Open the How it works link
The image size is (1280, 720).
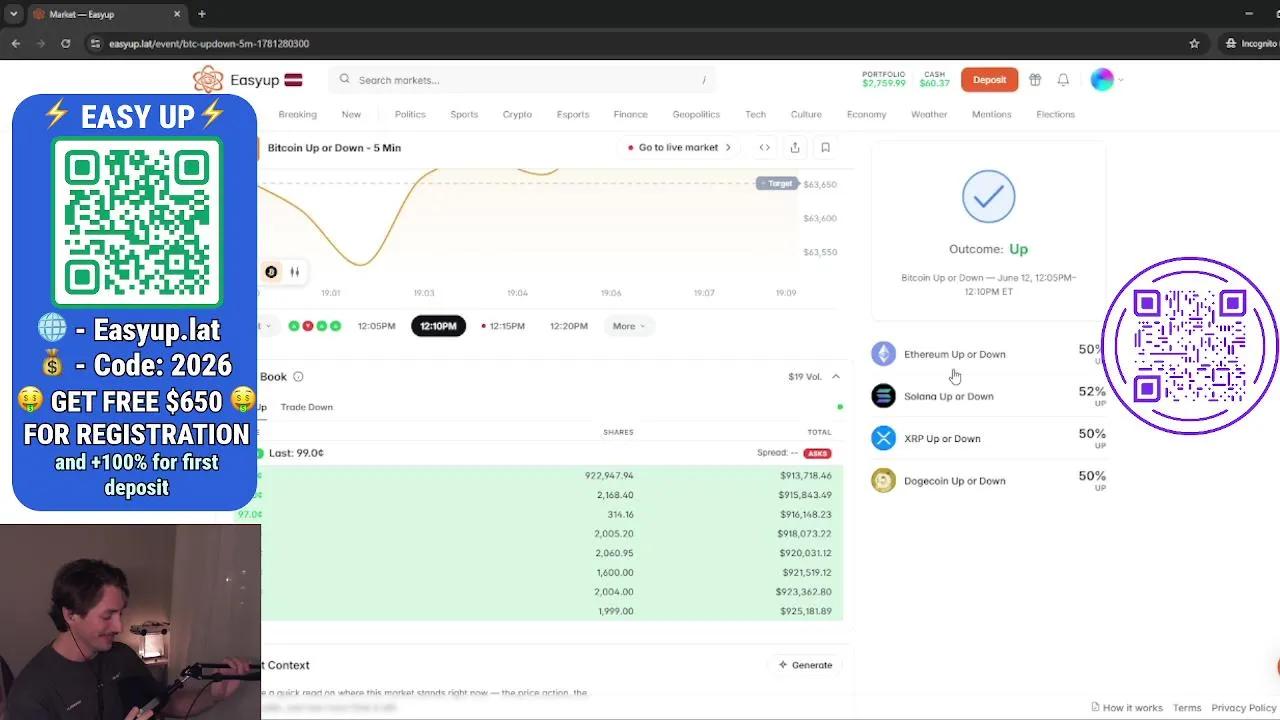tap(1127, 708)
